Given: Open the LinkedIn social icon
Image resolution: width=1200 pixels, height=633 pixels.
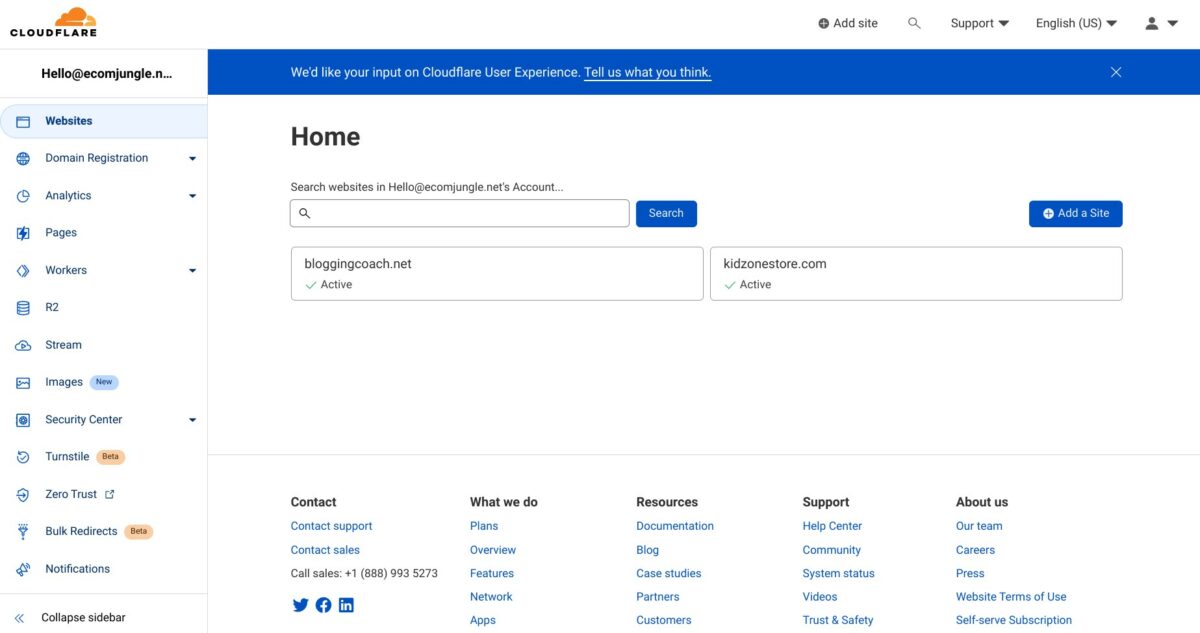Looking at the screenshot, I should [346, 605].
